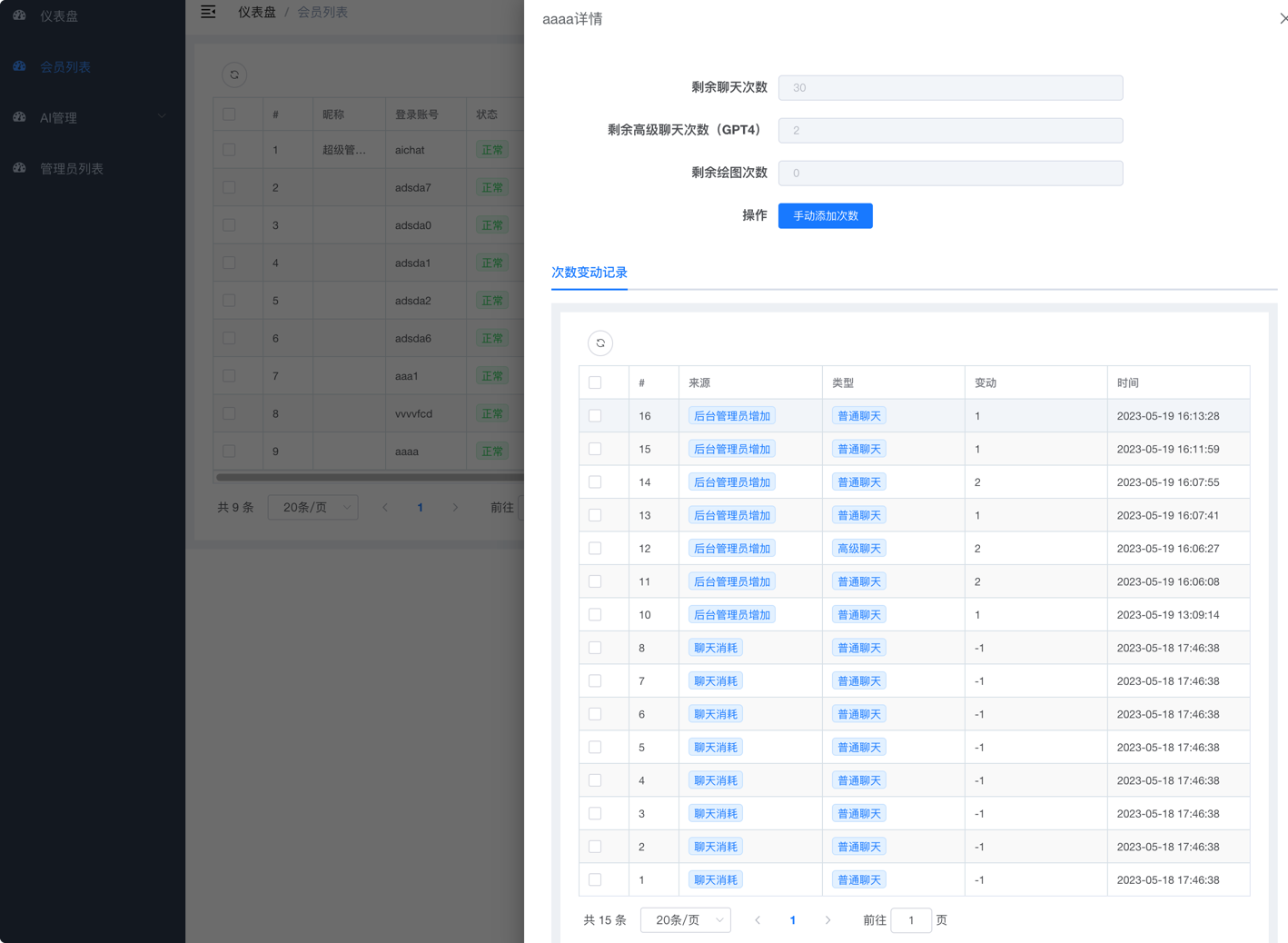Expand the AI管理 sidebar submenu
Viewport: 1288px width, 943px height.
point(162,117)
